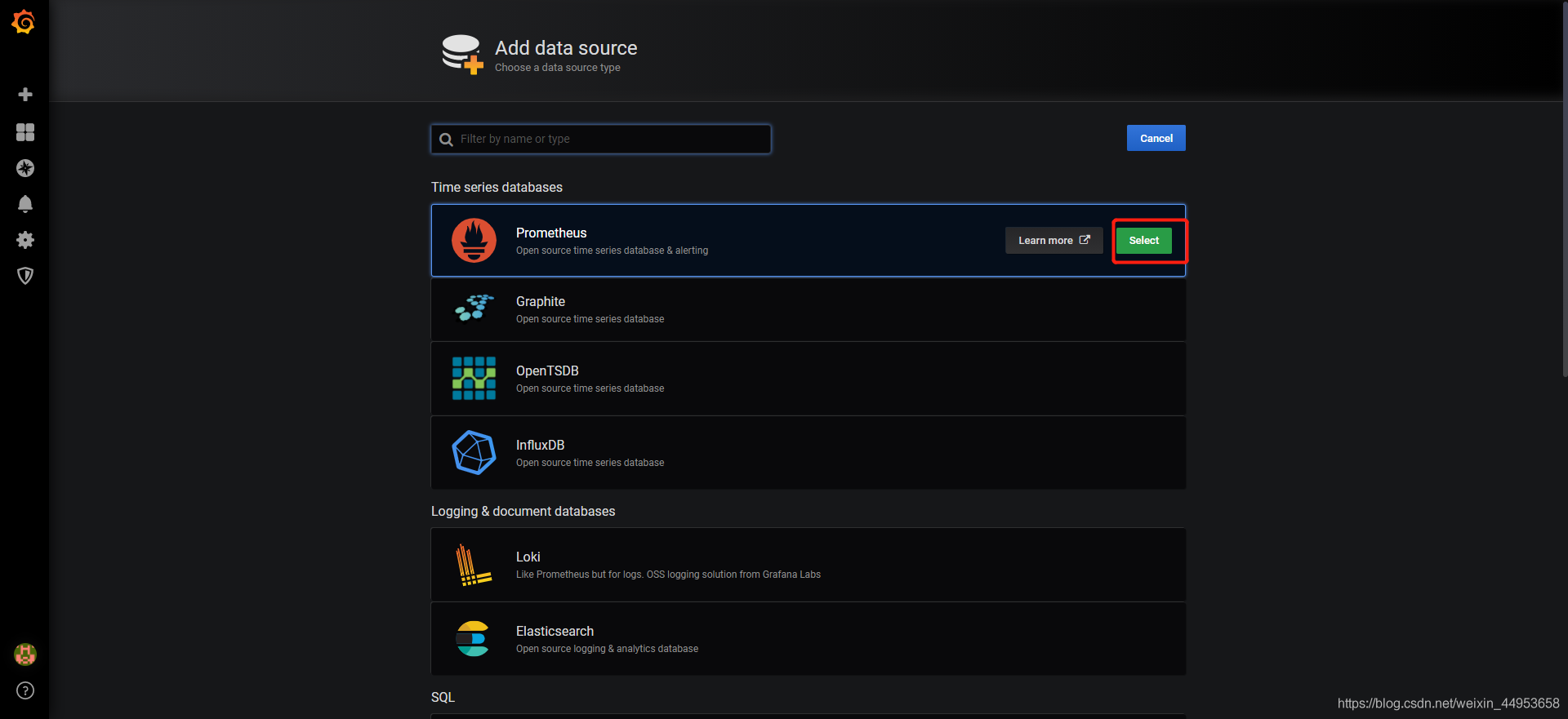Open the Dashboards grid icon
The width and height of the screenshot is (1568, 719).
[x=25, y=132]
